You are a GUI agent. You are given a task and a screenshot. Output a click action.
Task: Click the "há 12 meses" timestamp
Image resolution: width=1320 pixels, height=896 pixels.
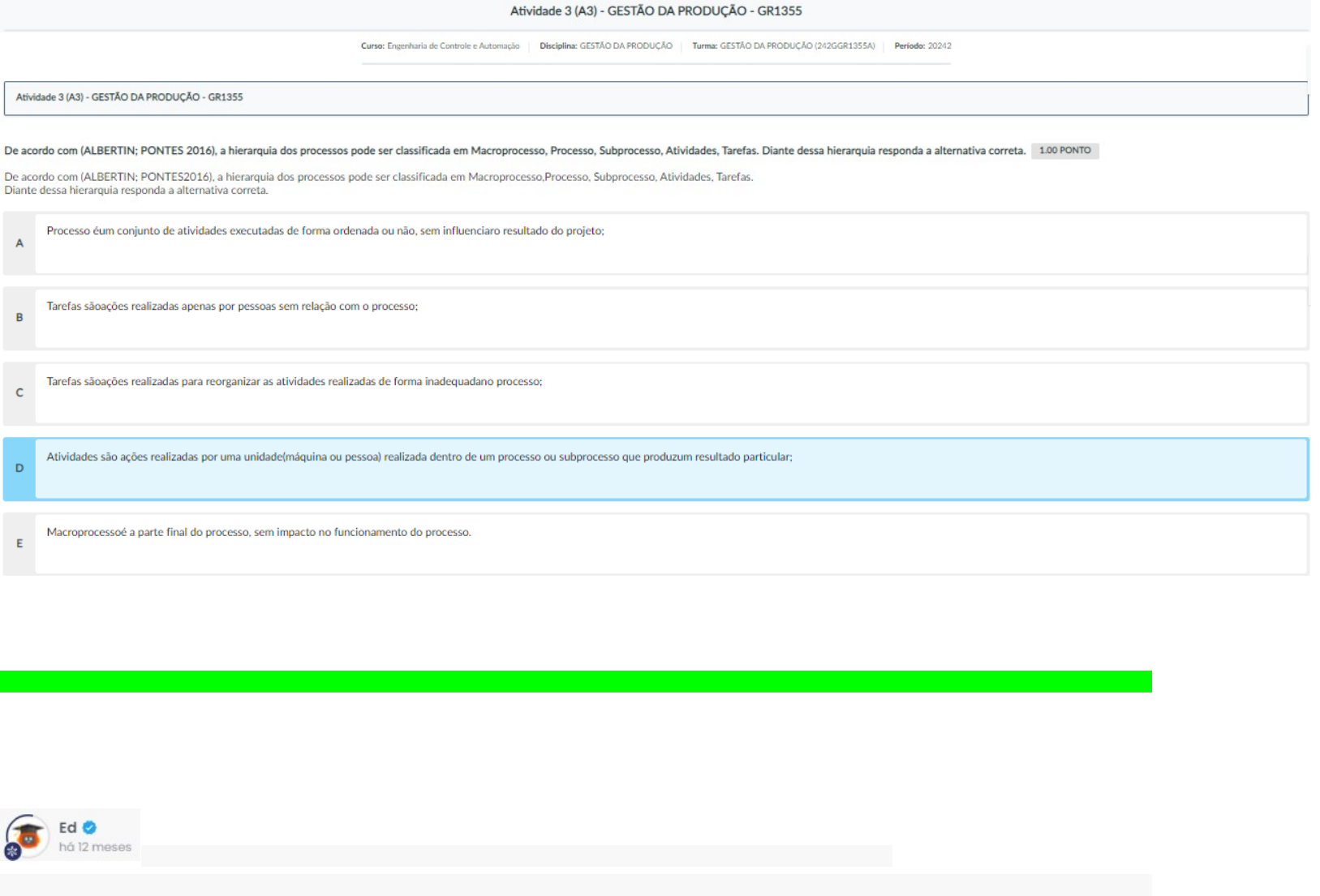click(x=95, y=847)
